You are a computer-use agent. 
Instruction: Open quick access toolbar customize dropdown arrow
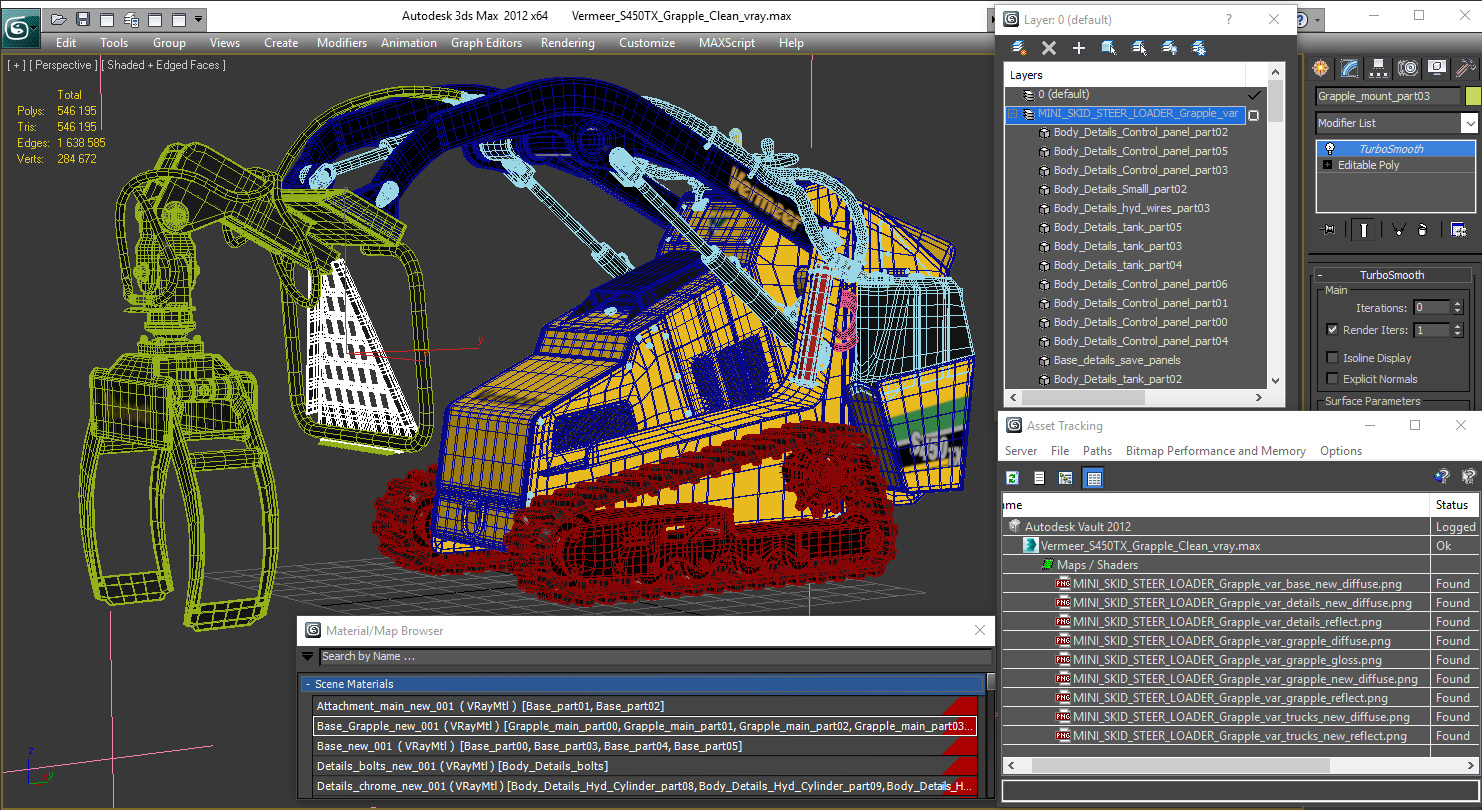tap(199, 19)
